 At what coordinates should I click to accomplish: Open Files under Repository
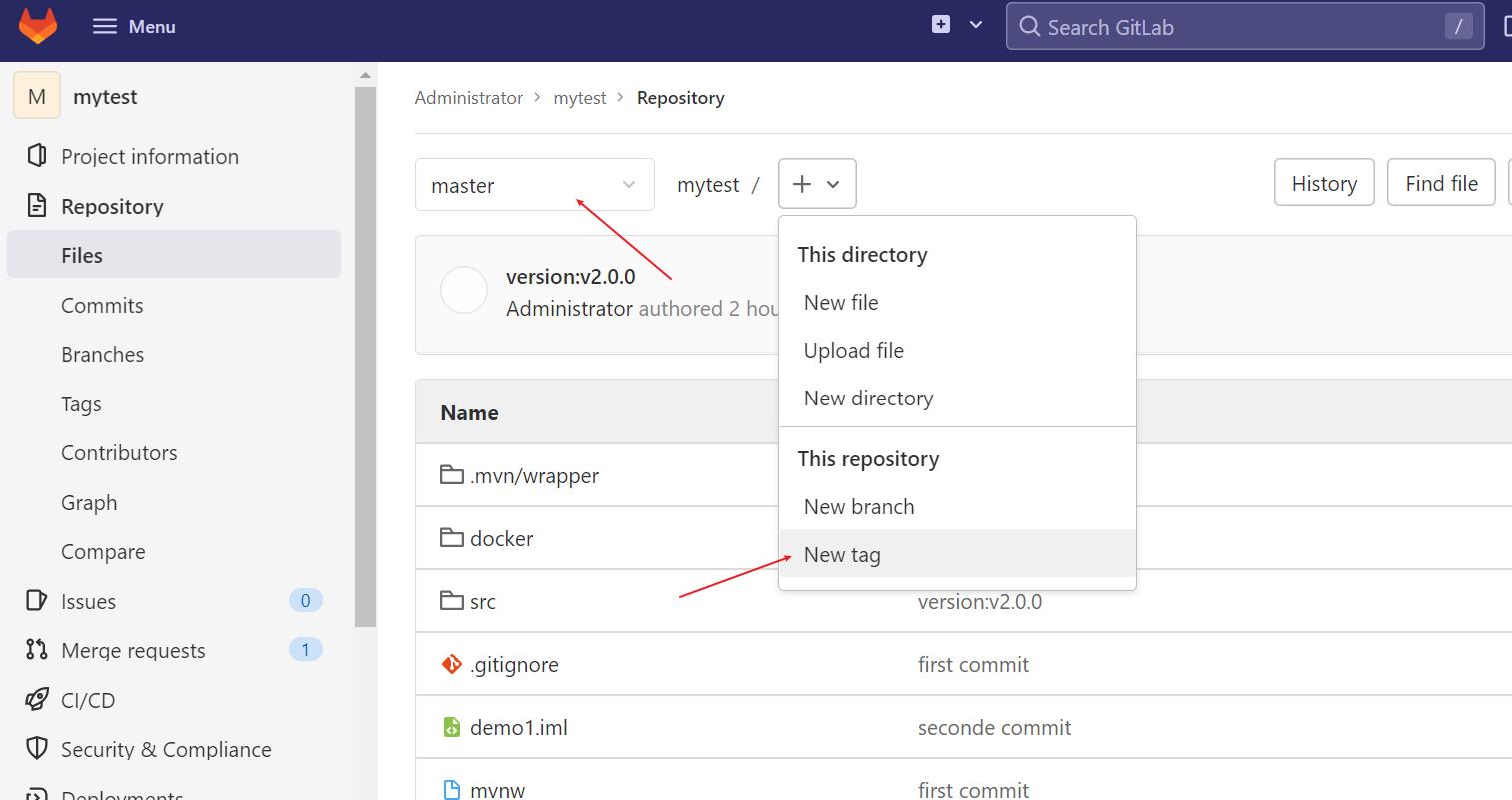click(174, 255)
